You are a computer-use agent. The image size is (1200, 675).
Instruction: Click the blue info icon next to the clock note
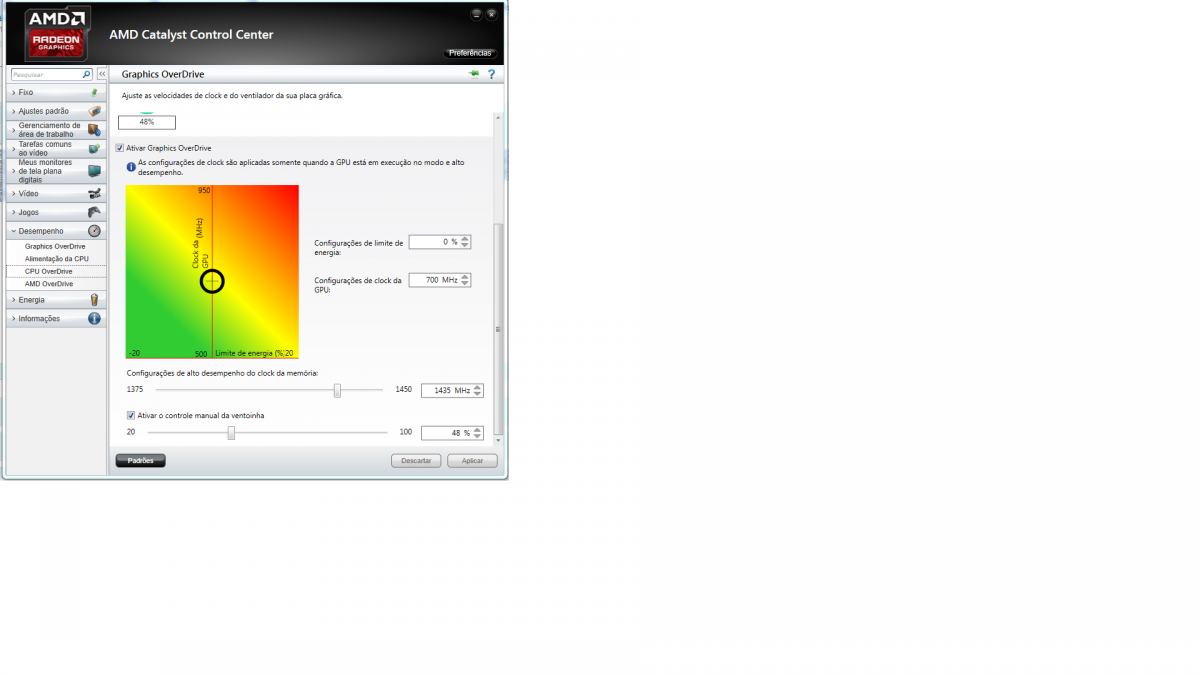(x=131, y=166)
